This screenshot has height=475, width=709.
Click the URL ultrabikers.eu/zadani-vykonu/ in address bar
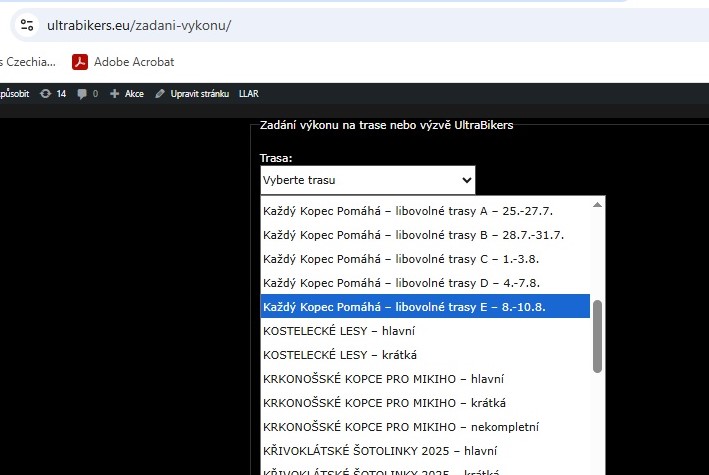139,25
